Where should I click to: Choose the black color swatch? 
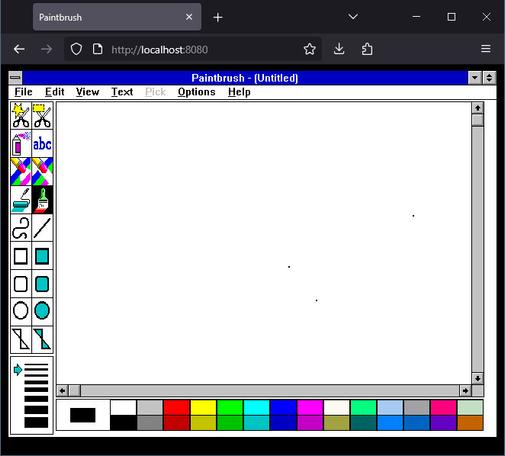123,423
